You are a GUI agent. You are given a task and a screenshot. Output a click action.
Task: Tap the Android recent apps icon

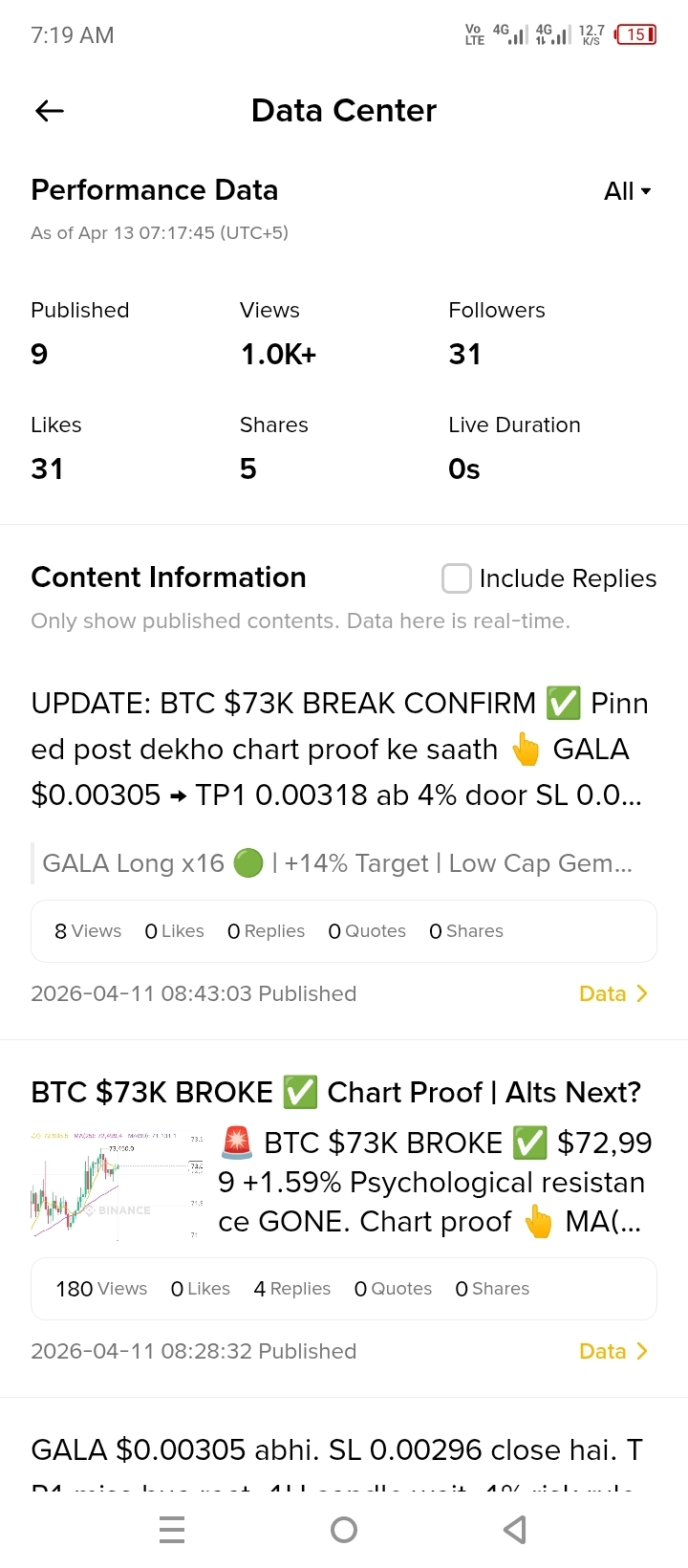(x=172, y=1530)
